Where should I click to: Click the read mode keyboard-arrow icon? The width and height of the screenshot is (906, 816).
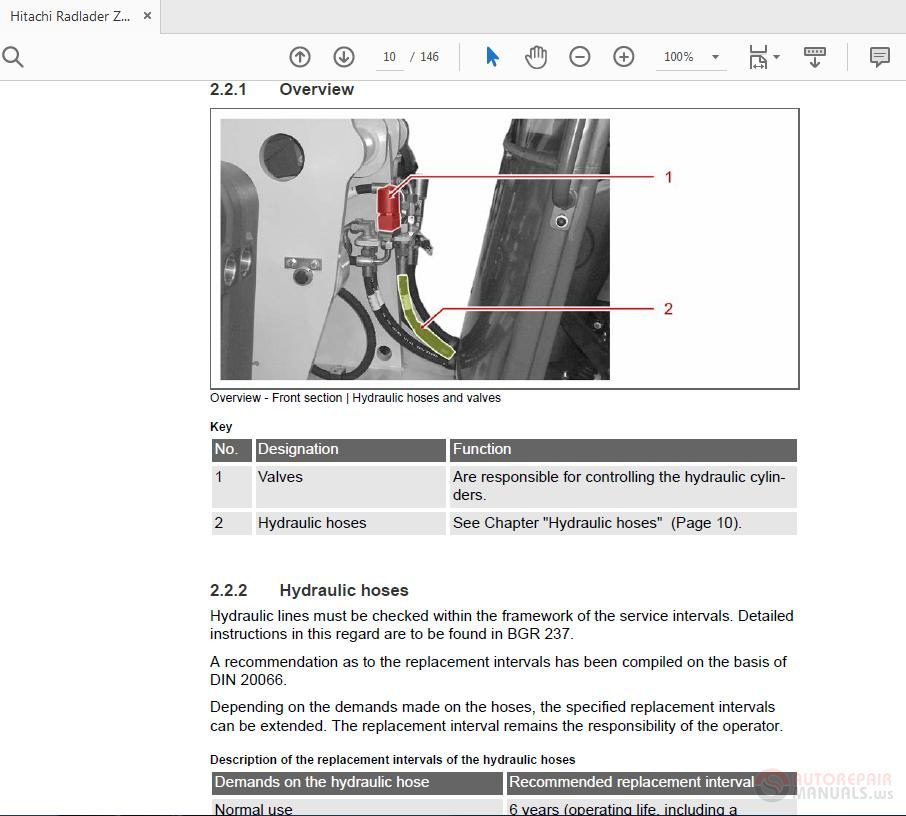815,57
